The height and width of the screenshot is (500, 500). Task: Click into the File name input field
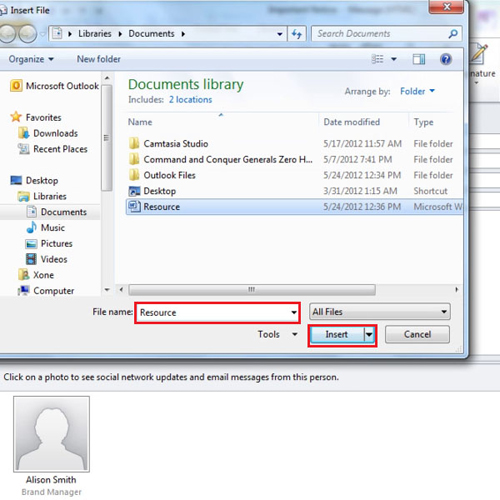213,312
